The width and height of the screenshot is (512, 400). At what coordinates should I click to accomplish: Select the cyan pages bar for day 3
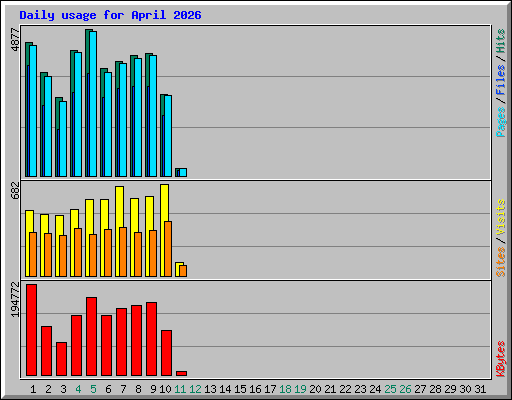[63, 139]
